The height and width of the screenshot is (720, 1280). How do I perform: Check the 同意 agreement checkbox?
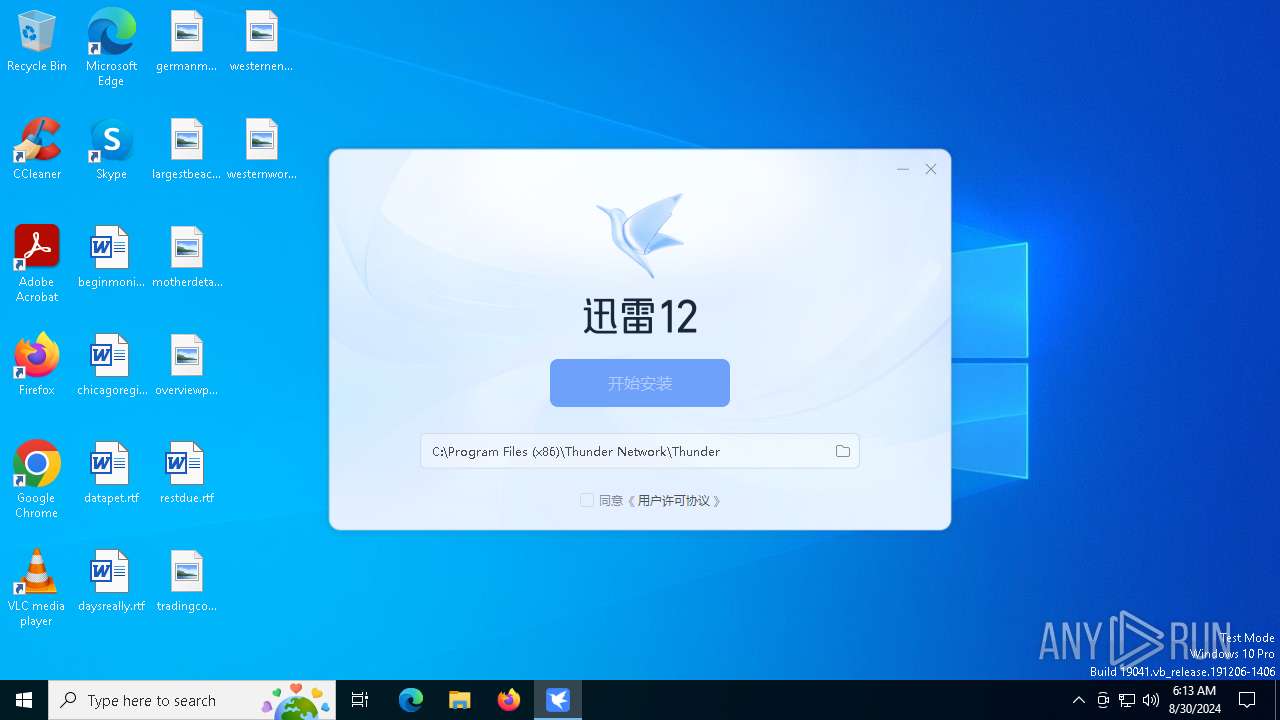(x=587, y=500)
